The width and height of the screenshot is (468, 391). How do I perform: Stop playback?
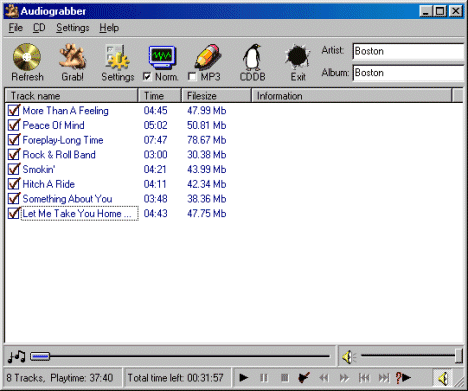pos(284,378)
